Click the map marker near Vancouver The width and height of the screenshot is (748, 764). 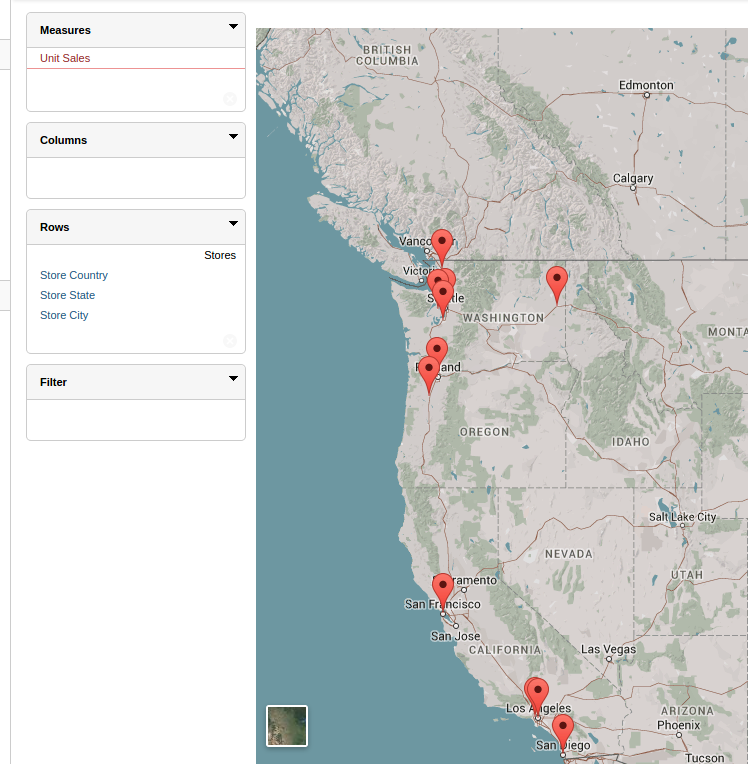[x=442, y=242]
